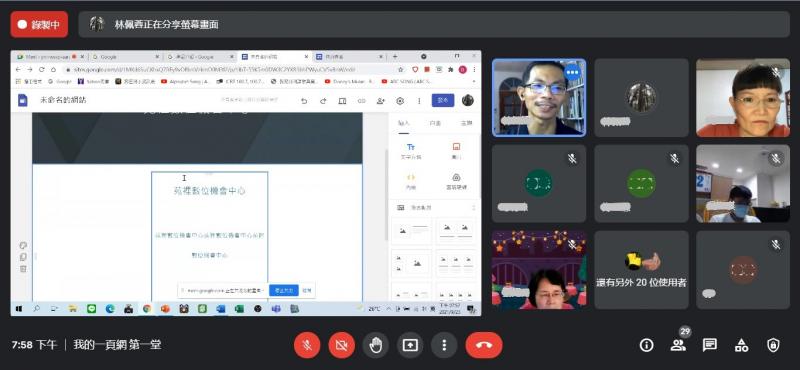The width and height of the screenshot is (800, 370).
Task: Open the in-call chat panel
Action: (x=710, y=346)
